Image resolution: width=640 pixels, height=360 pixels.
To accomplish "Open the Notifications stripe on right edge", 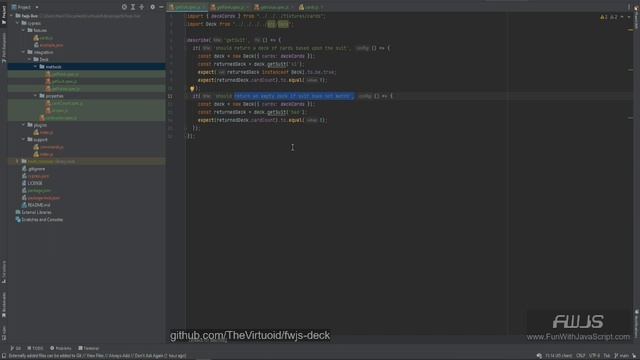I will (x=636, y=324).
